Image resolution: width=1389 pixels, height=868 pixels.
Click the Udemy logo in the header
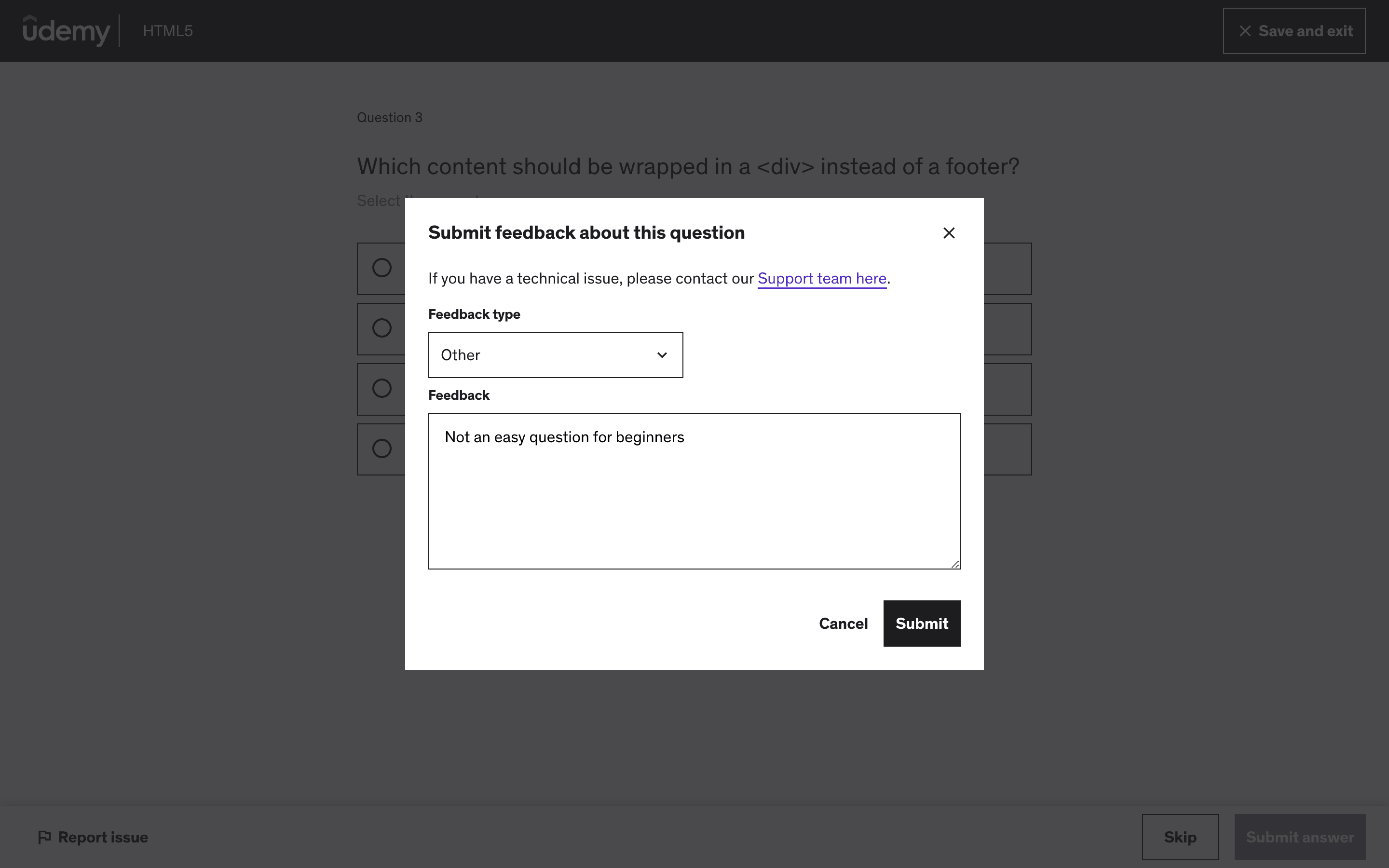pos(66,30)
